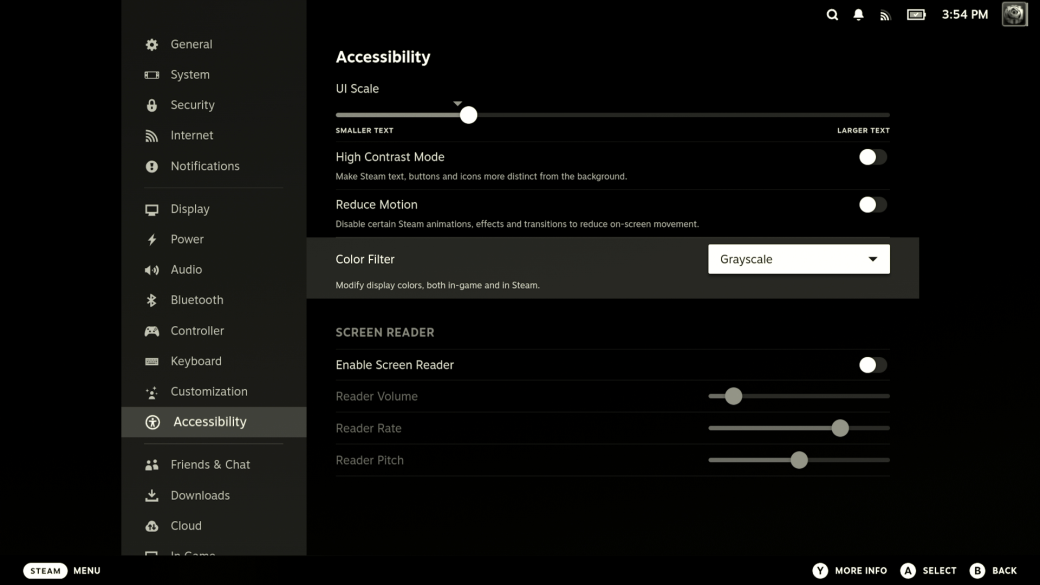
Task: Go to Display settings section
Action: pyautogui.click(x=189, y=209)
